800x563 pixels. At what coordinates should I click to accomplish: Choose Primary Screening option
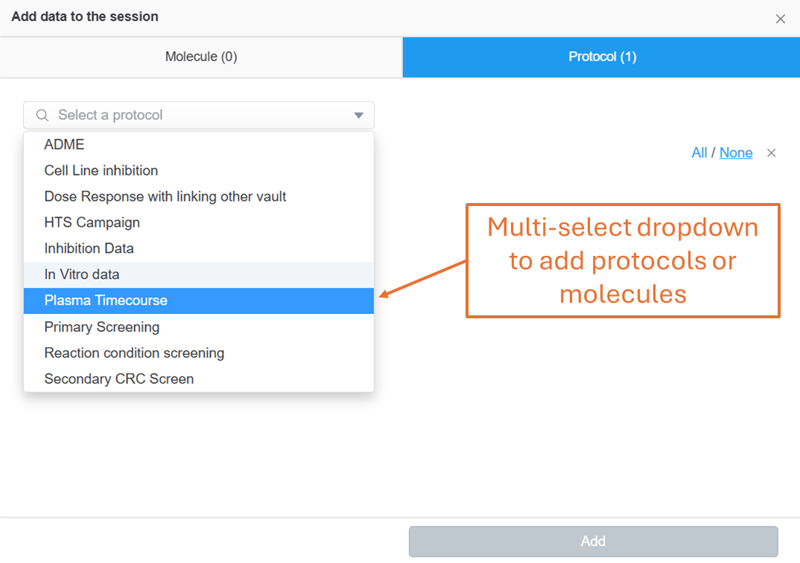(102, 327)
